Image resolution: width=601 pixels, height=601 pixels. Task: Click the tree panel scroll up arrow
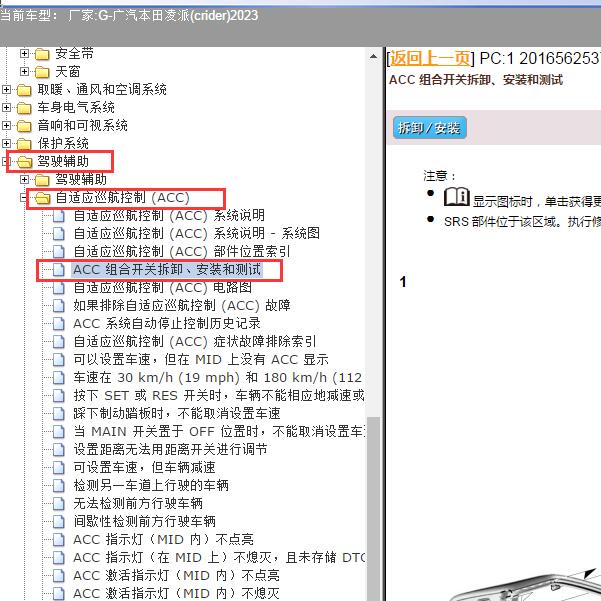(x=373, y=57)
